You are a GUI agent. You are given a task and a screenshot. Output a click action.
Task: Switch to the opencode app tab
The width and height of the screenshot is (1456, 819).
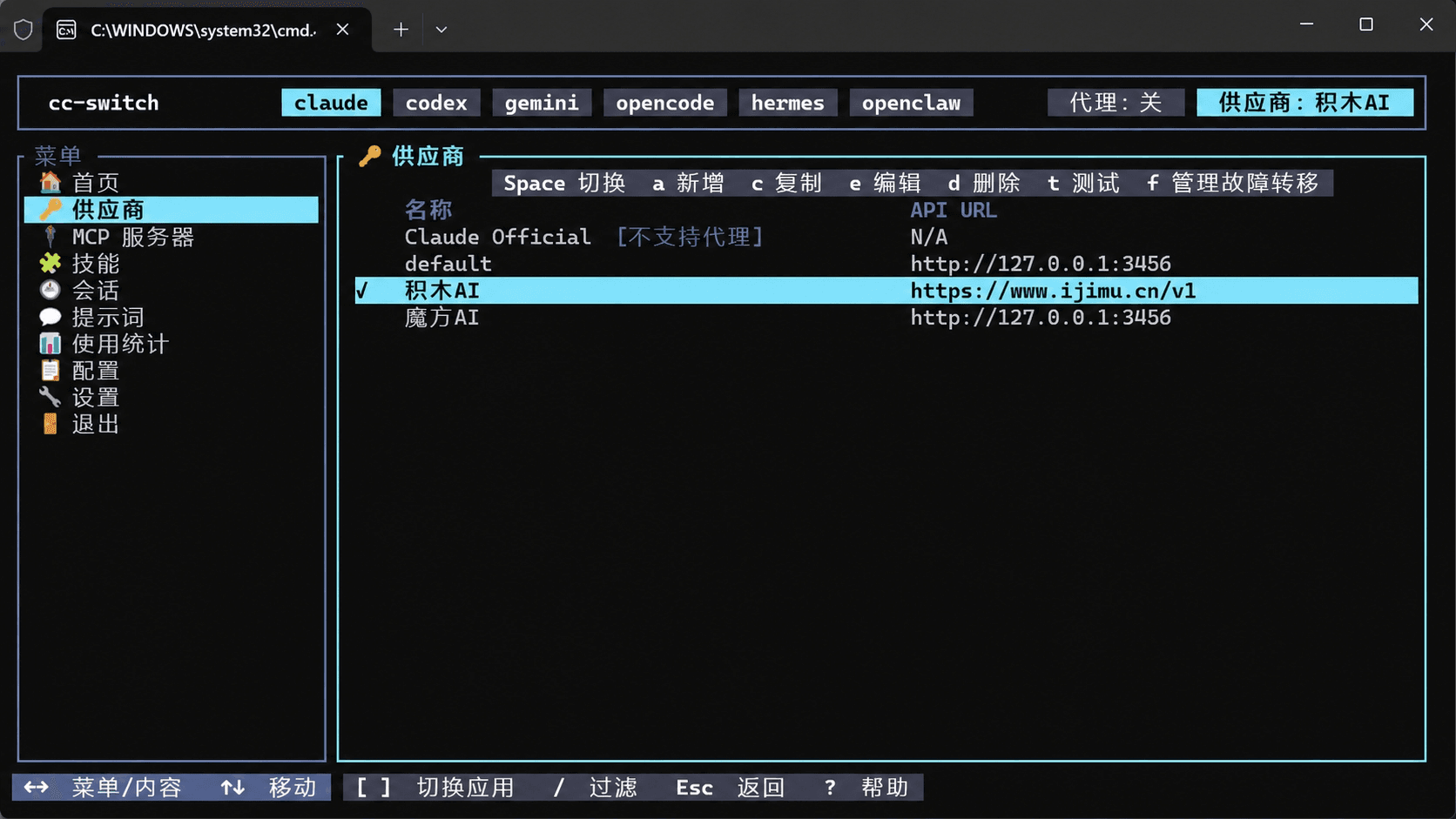coord(665,103)
